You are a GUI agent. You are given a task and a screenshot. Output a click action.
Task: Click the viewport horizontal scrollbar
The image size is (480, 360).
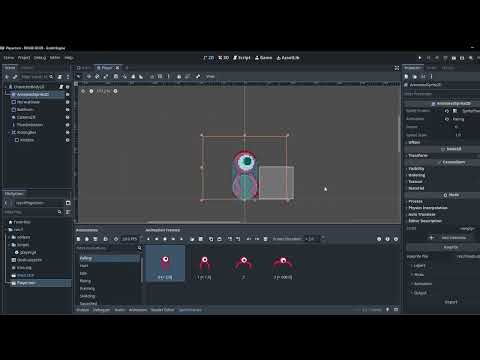point(193,222)
